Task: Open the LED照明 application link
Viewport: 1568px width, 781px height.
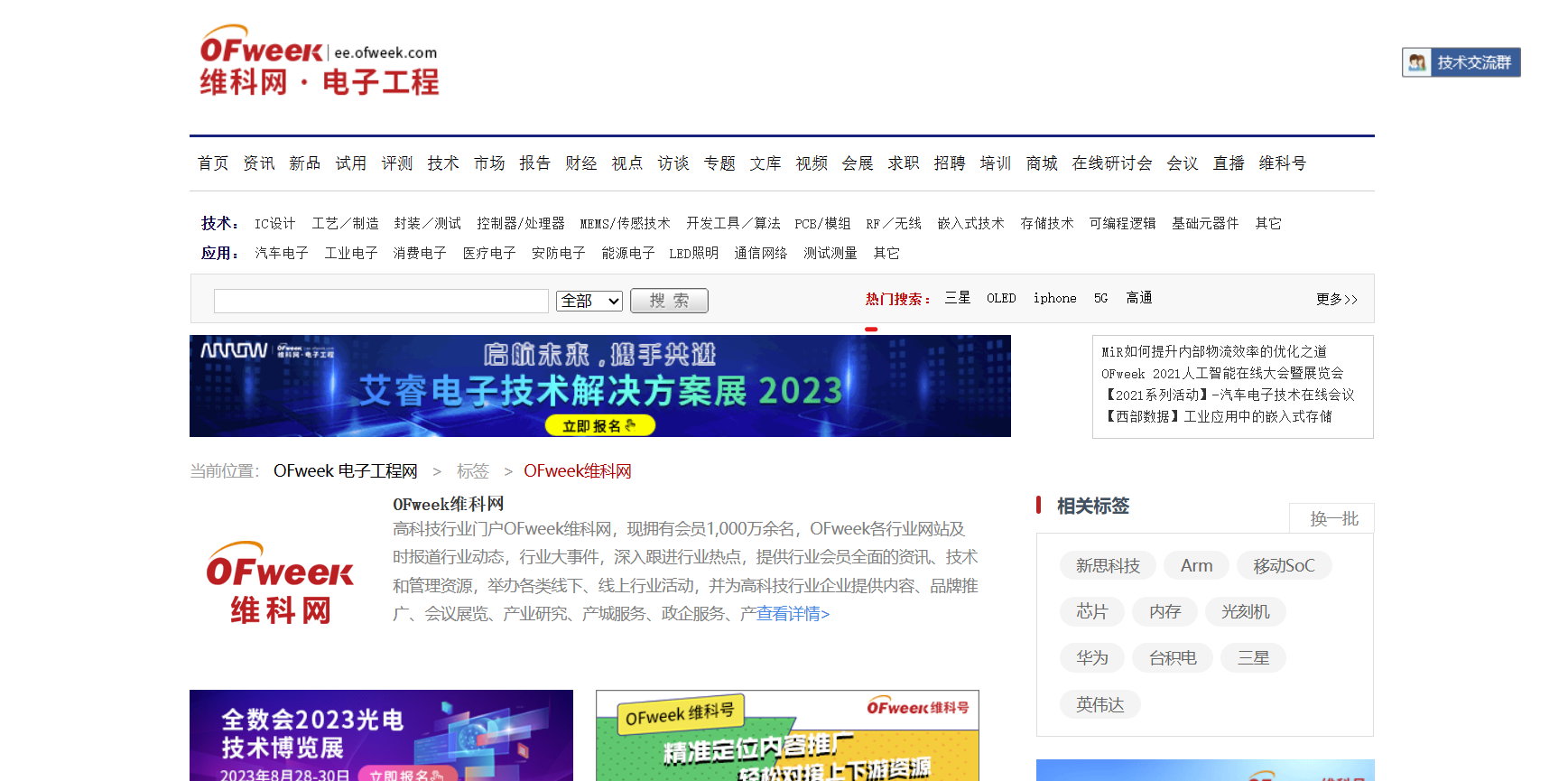Action: coord(693,254)
